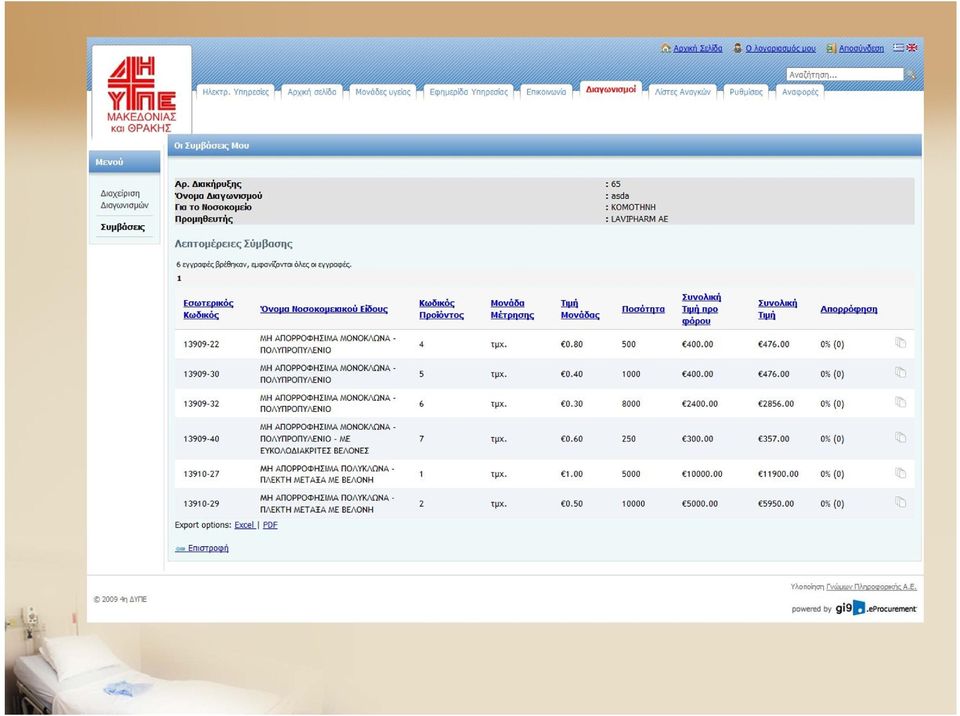
Task: Sort by Όνομα Νοσοκομειακού Είδους column header
Action: pyautogui.click(x=324, y=309)
